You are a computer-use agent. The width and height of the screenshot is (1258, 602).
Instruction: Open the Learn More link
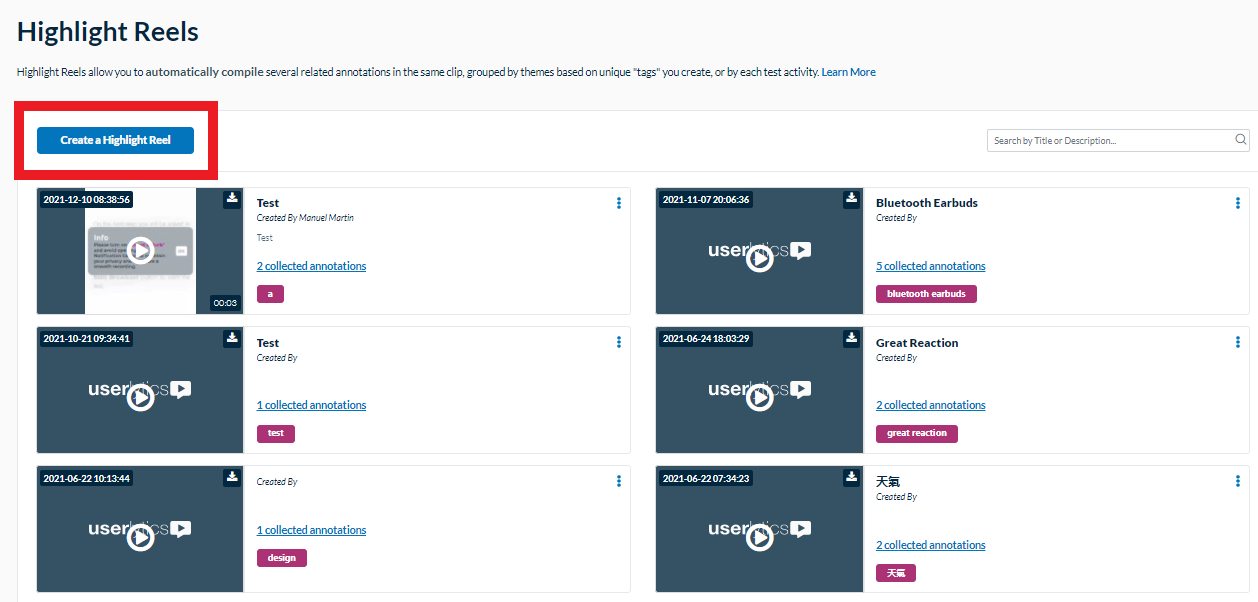(x=848, y=71)
